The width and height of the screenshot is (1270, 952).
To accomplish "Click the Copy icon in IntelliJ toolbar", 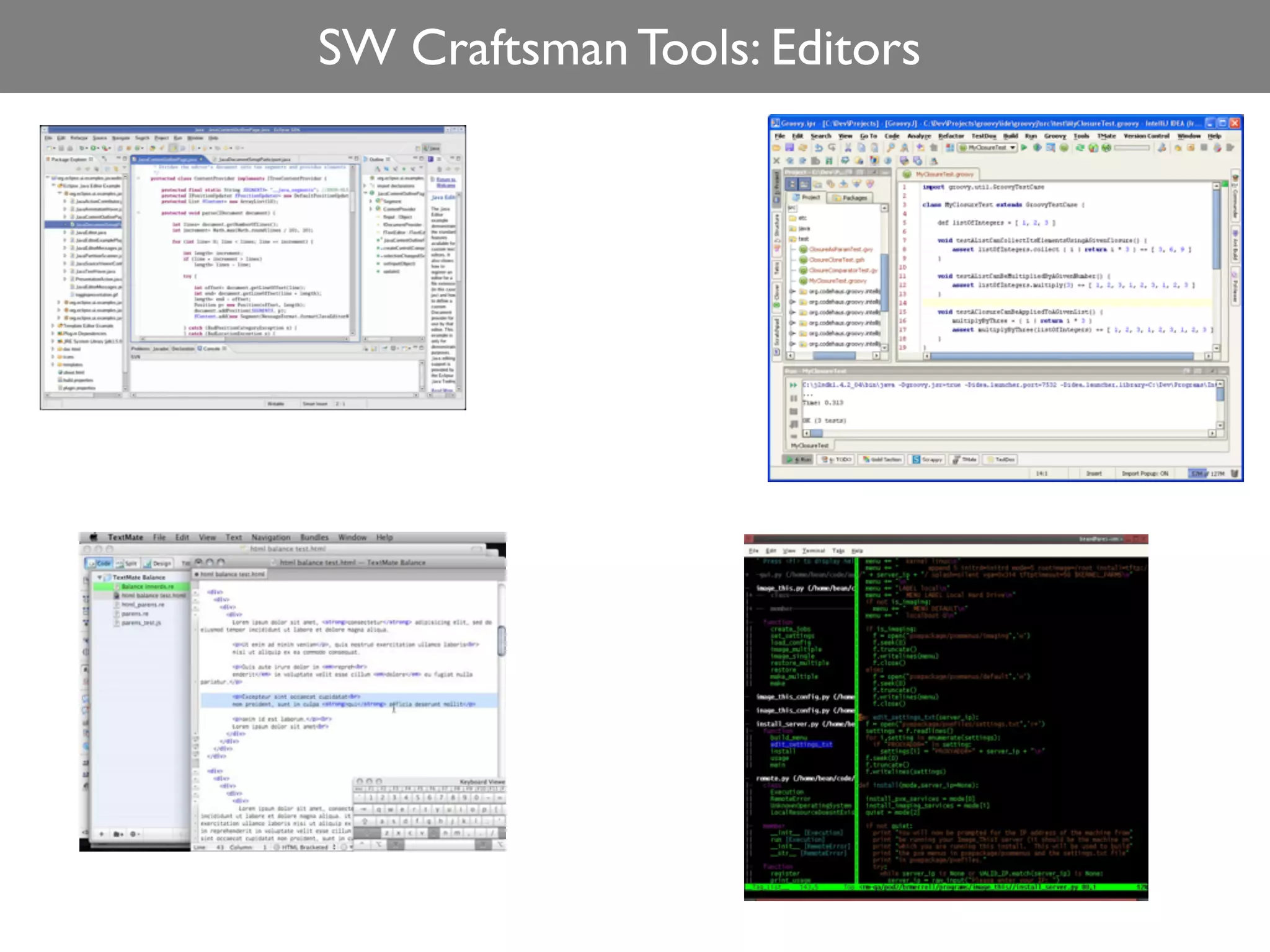I will 861,148.
